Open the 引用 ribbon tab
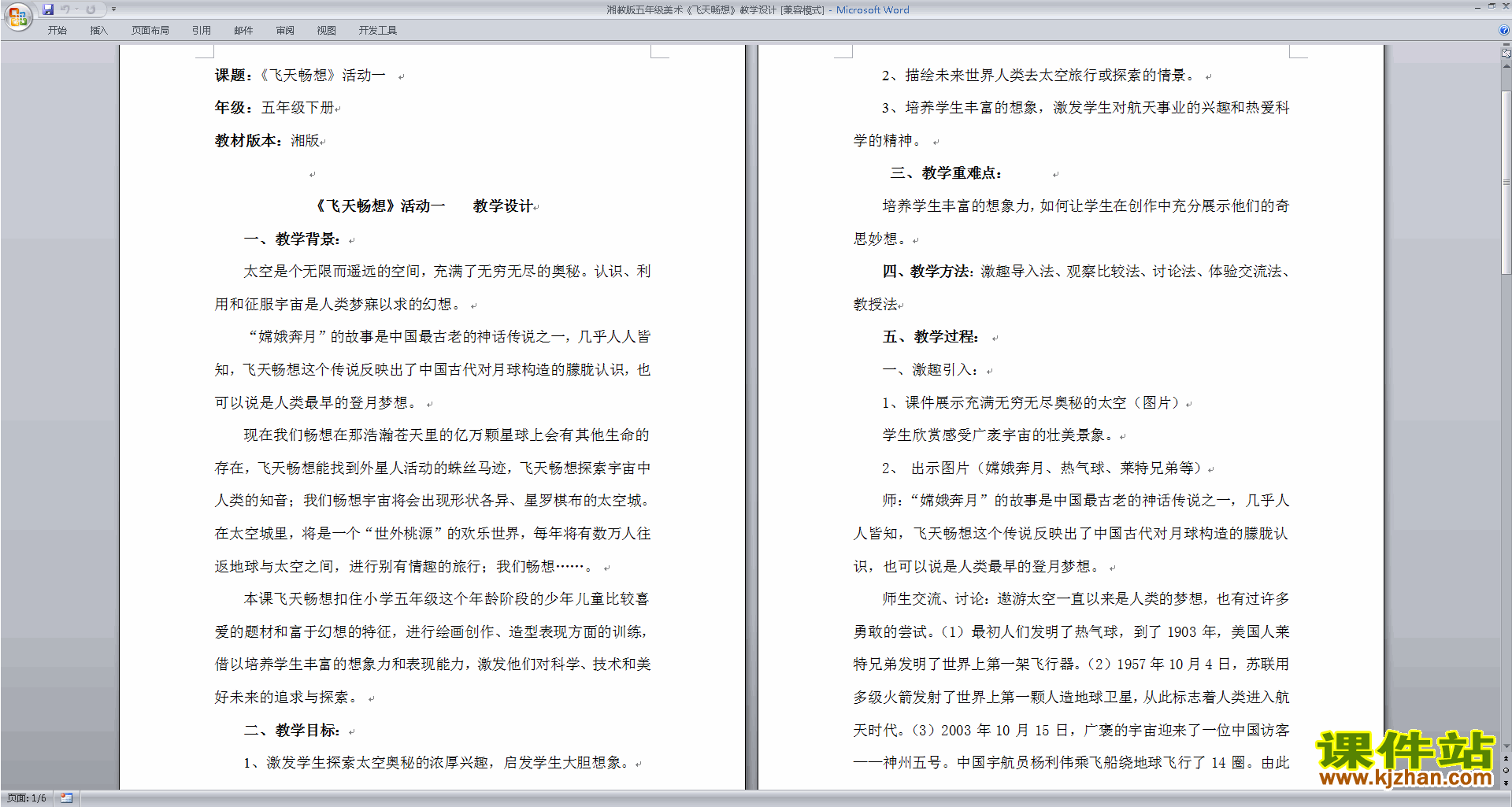Image resolution: width=1512 pixels, height=807 pixels. point(201,31)
